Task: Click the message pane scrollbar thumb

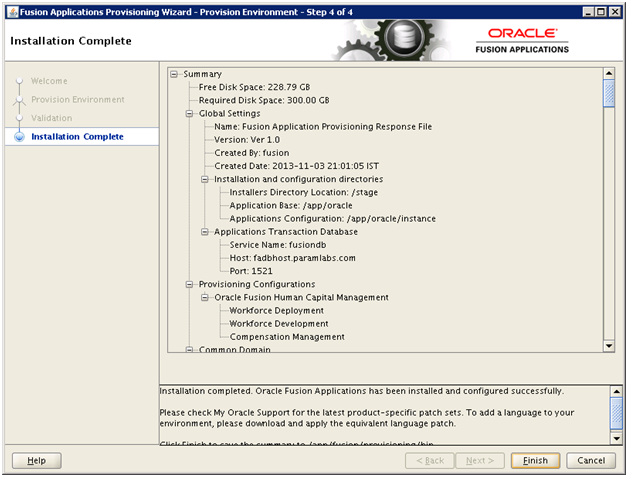Action: (616, 413)
